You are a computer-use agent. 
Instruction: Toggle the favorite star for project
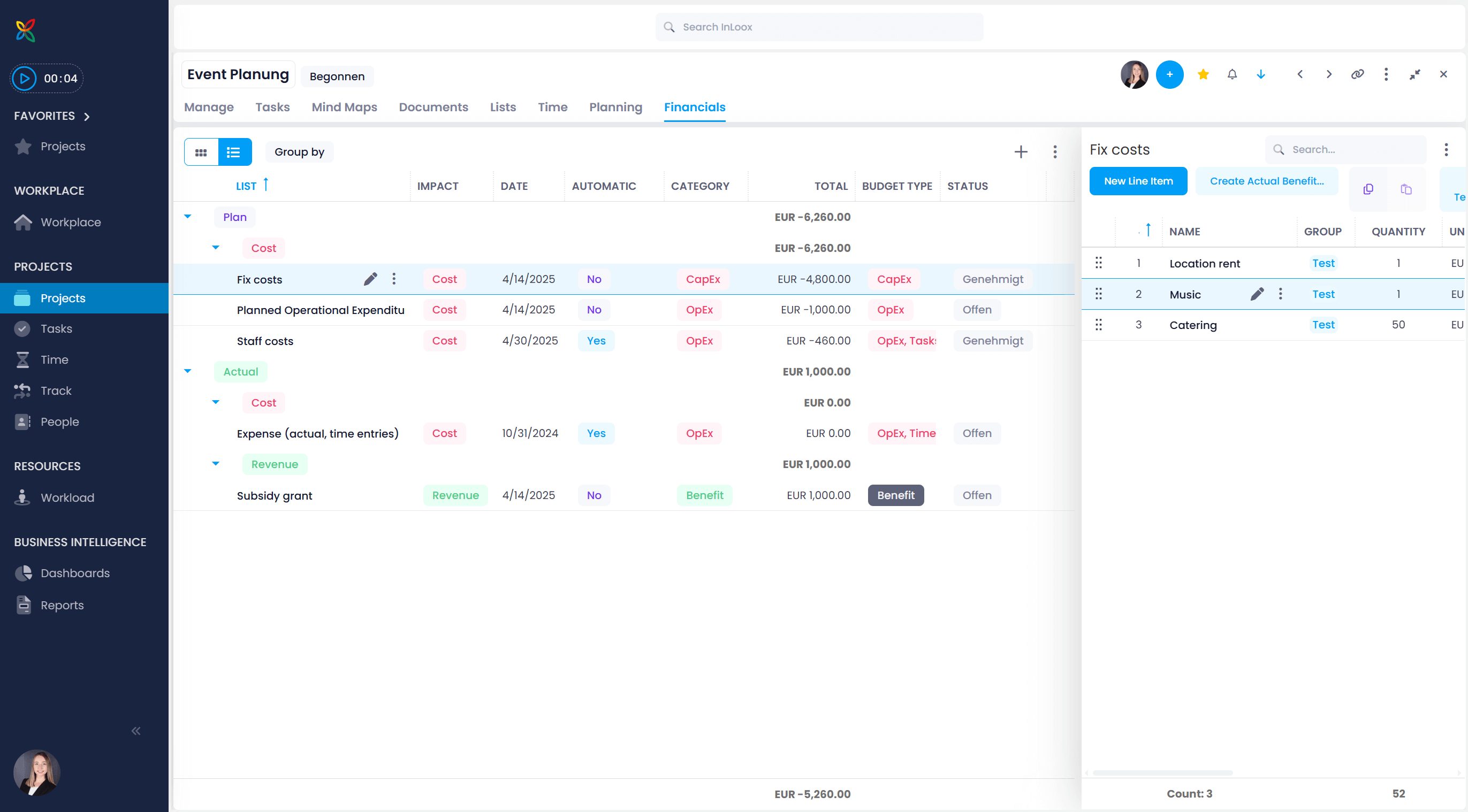click(1203, 74)
